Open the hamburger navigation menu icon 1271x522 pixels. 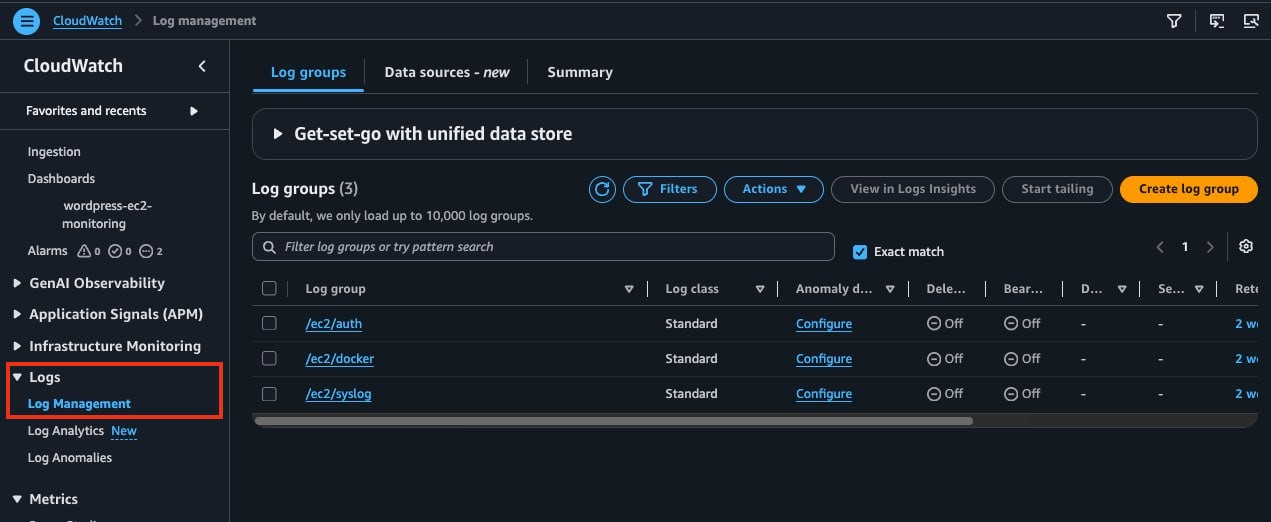pyautogui.click(x=27, y=20)
